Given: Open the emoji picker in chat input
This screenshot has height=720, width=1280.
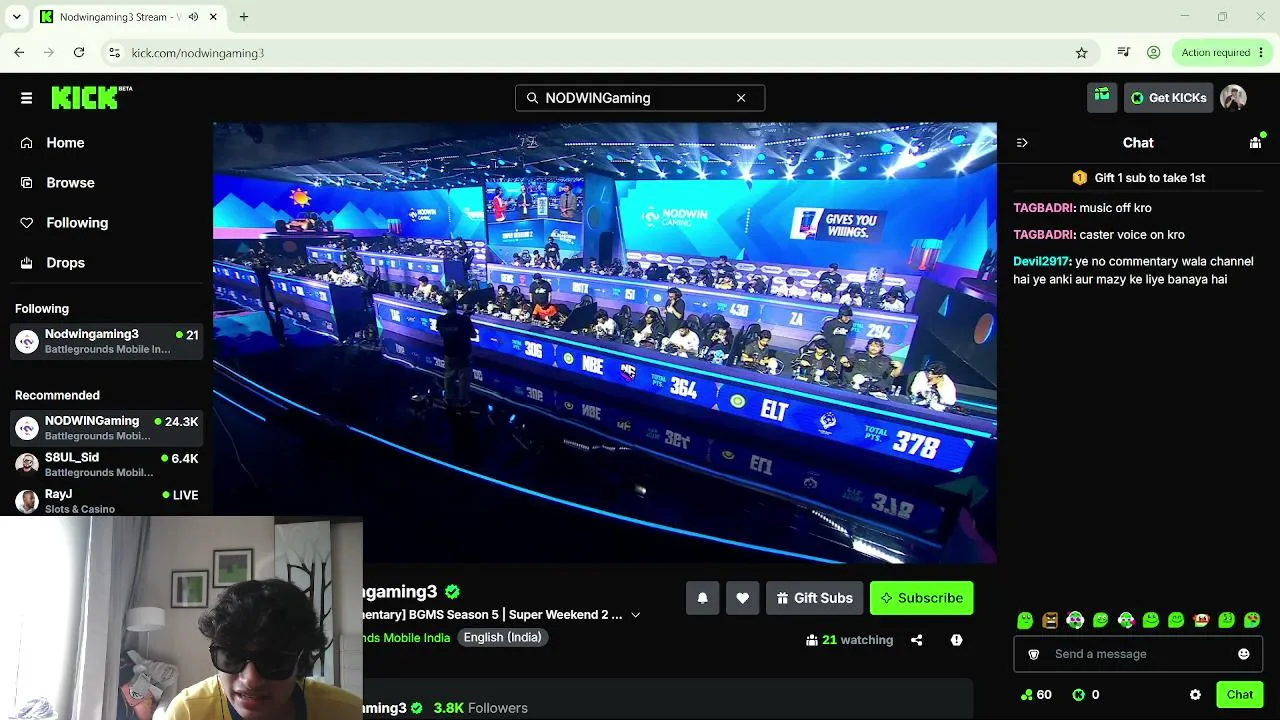Looking at the screenshot, I should coord(1244,654).
